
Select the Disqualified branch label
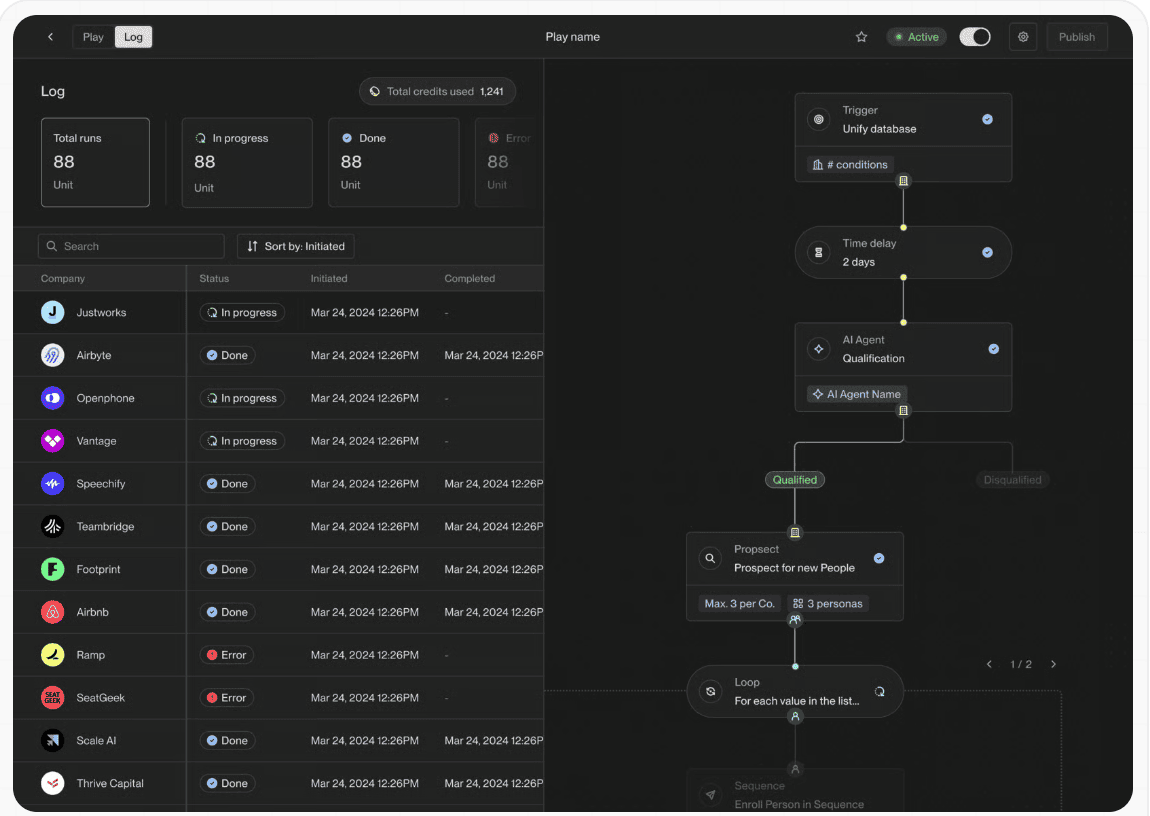pyautogui.click(x=1012, y=479)
